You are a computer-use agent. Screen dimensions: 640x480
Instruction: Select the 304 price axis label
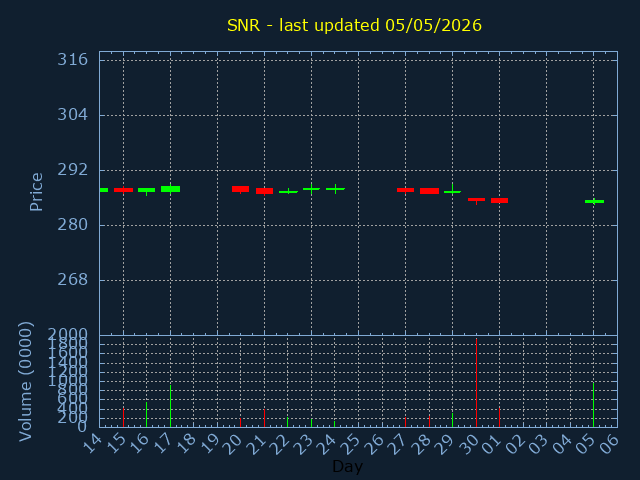72,115
